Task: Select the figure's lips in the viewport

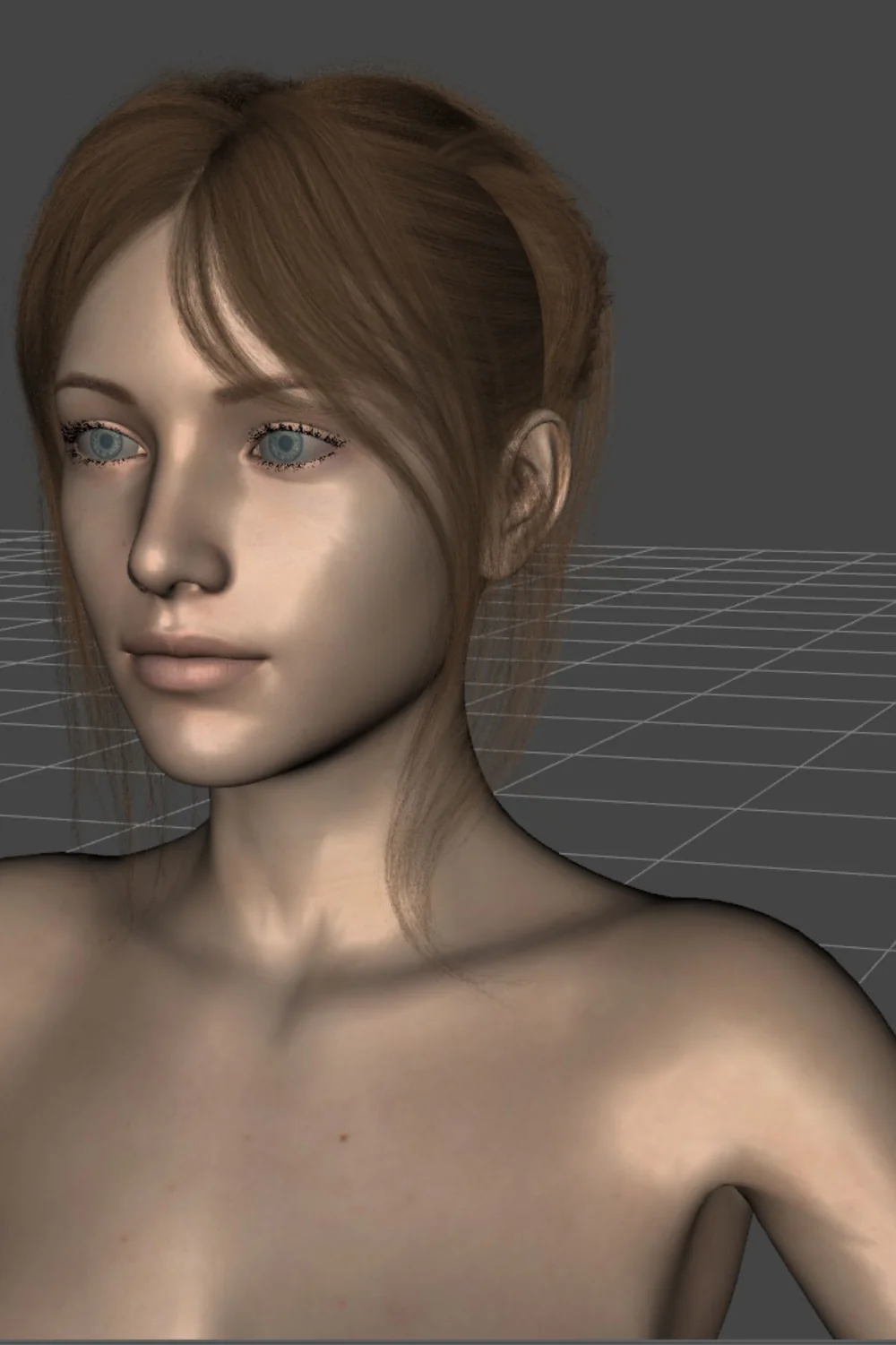Action: pyautogui.click(x=194, y=660)
